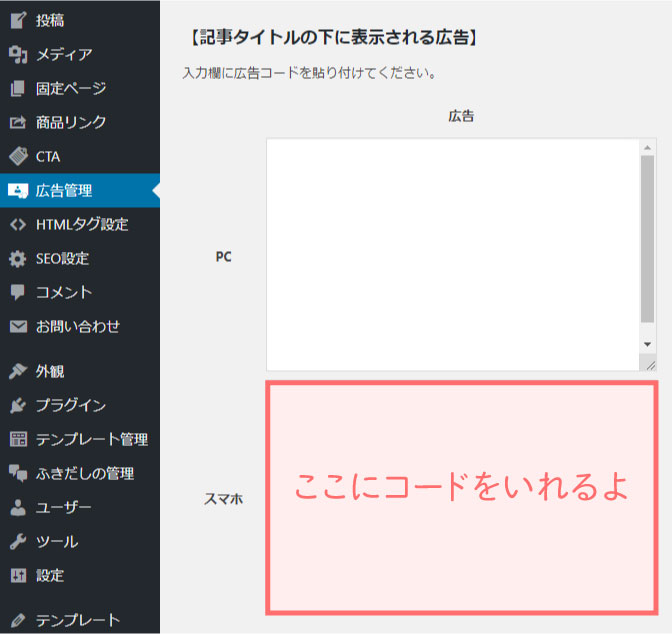
Task: Click the PC textarea resize handle
Action: [x=650, y=364]
